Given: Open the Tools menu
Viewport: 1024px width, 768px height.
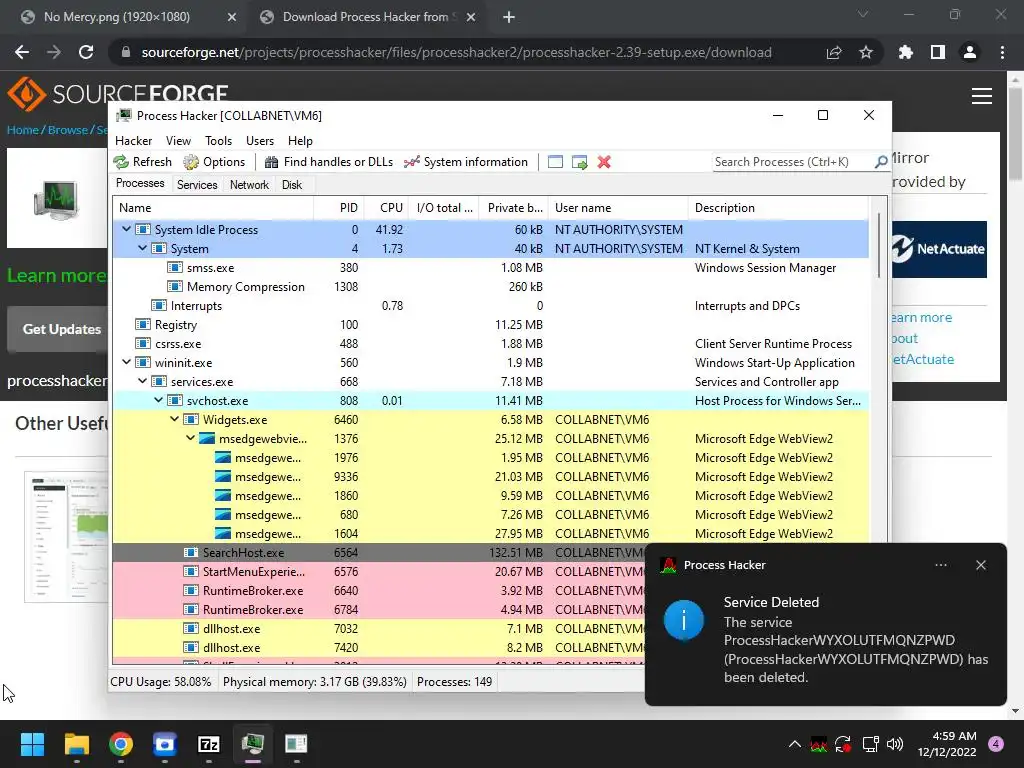Looking at the screenshot, I should (x=218, y=140).
